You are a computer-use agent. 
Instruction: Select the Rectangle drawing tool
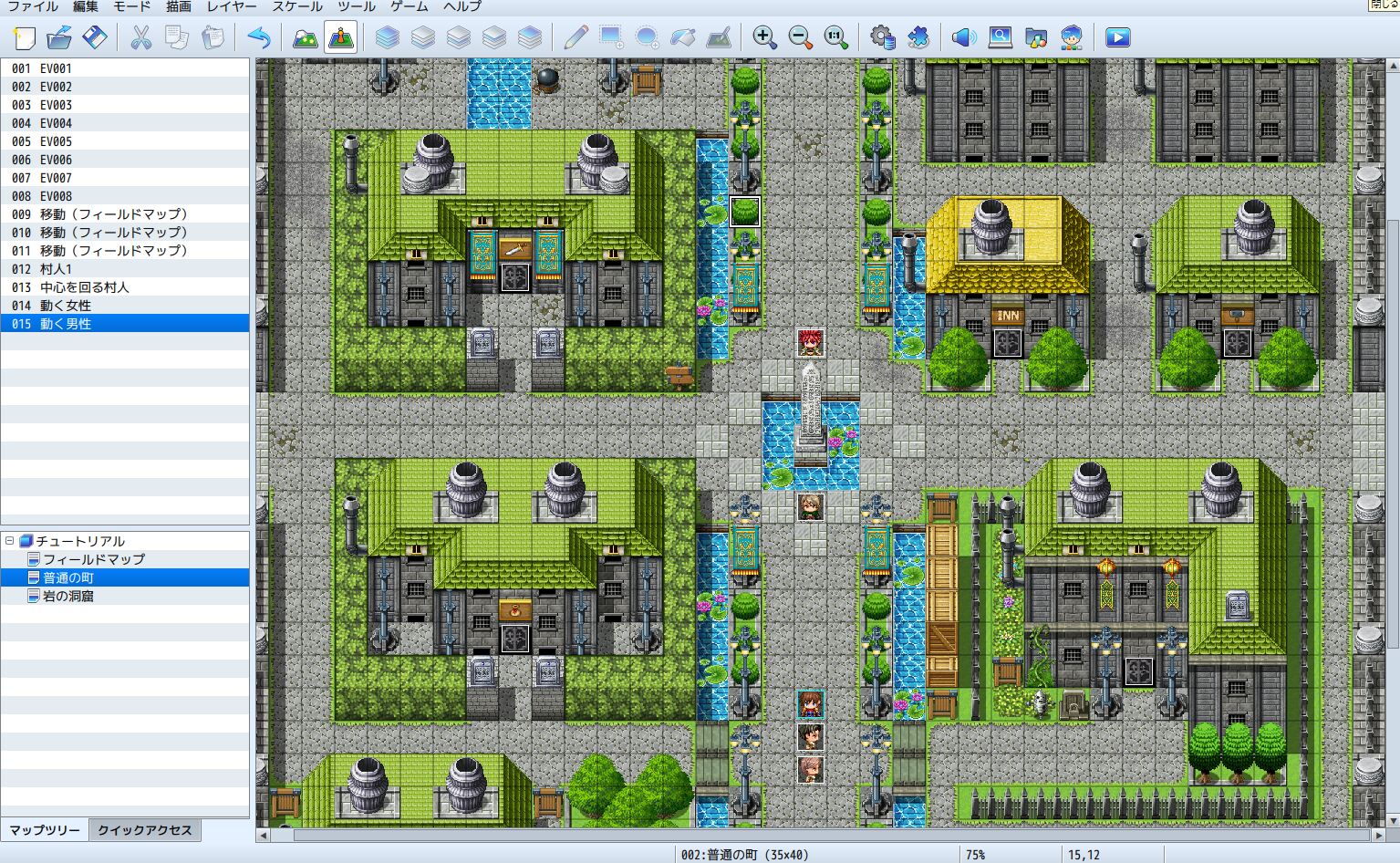point(611,37)
